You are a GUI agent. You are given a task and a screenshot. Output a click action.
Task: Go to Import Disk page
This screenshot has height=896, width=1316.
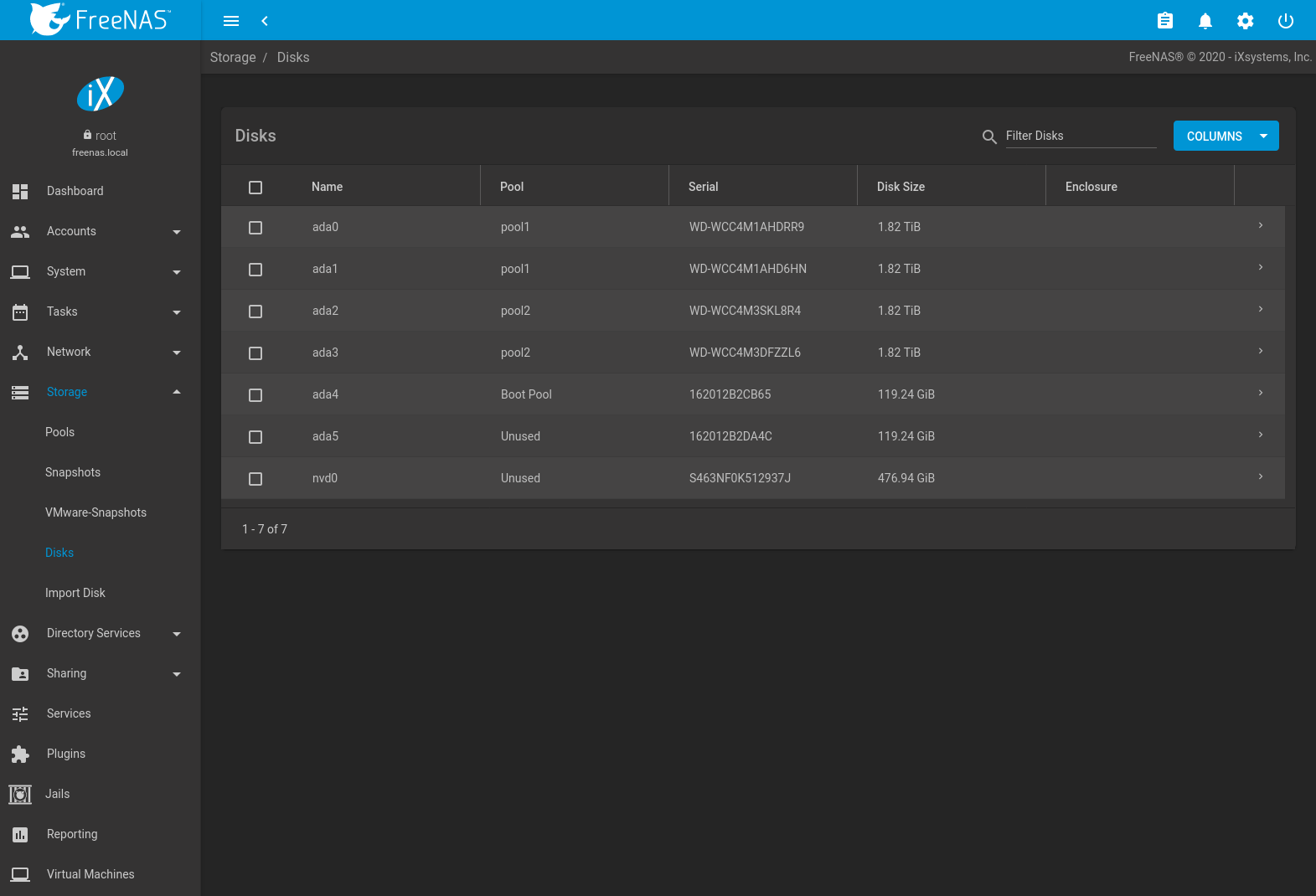pos(75,593)
